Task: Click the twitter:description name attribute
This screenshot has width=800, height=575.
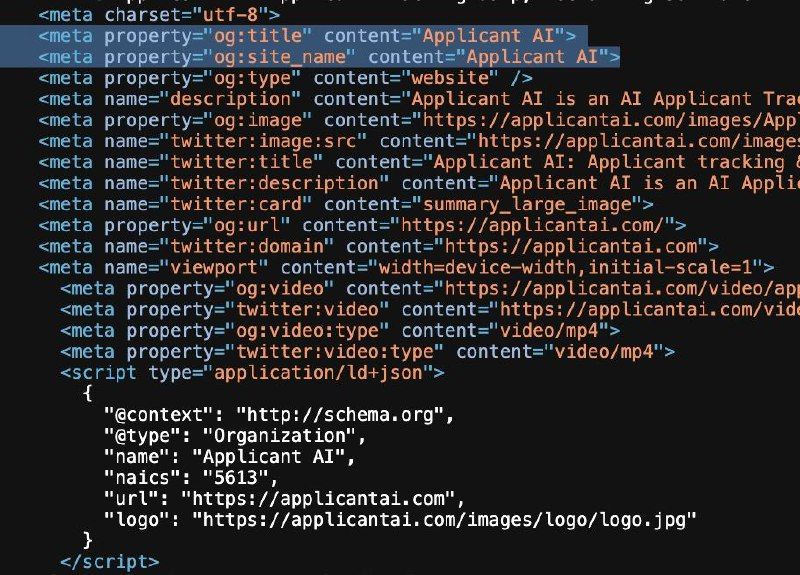Action: point(274,183)
